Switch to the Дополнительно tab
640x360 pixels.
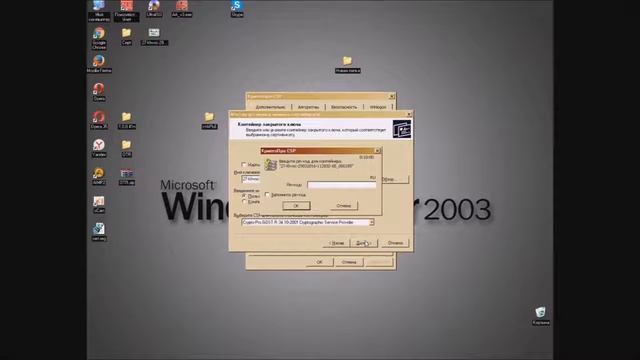tap(270, 107)
